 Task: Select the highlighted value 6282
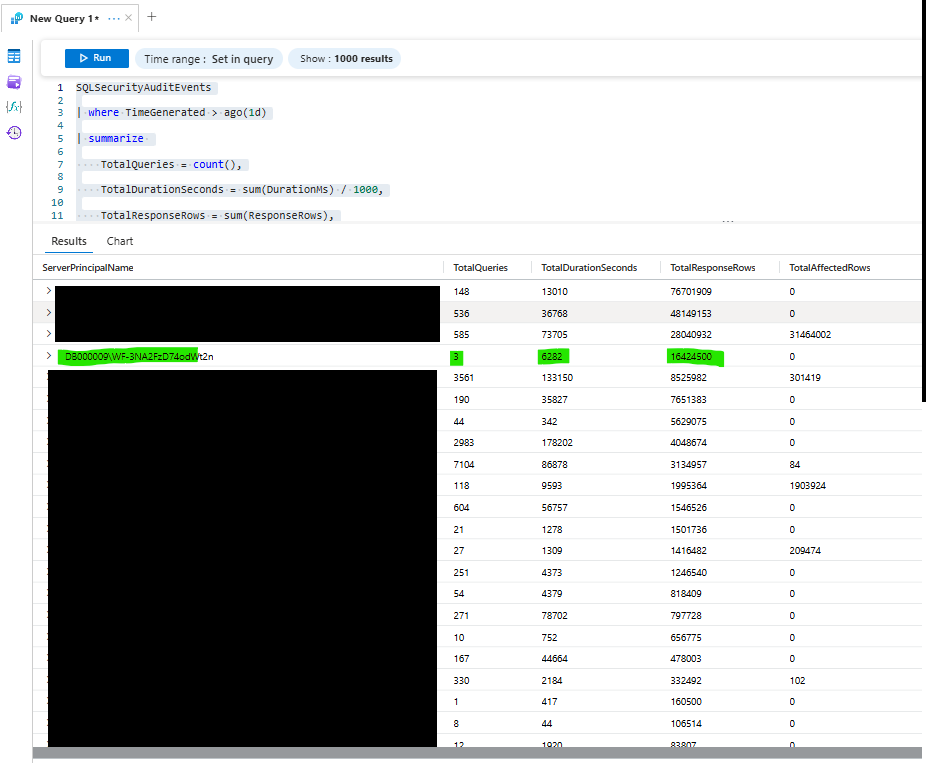(x=552, y=357)
